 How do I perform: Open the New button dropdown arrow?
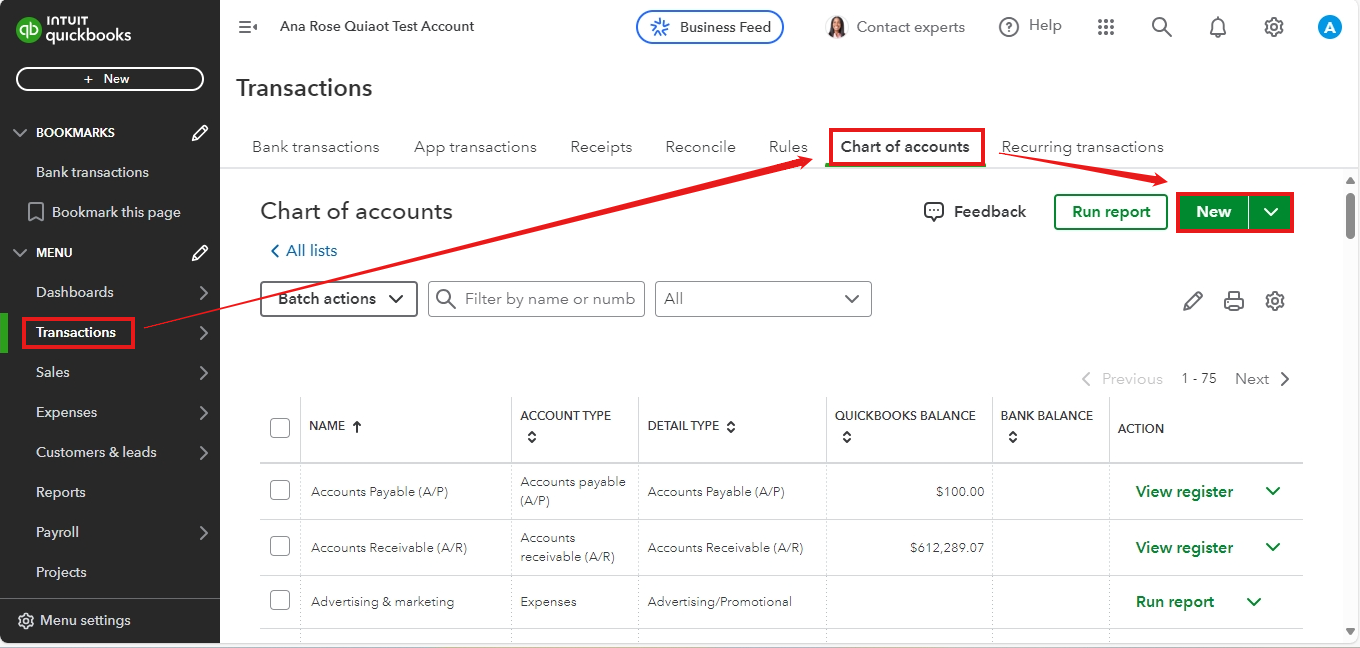[x=1272, y=211]
